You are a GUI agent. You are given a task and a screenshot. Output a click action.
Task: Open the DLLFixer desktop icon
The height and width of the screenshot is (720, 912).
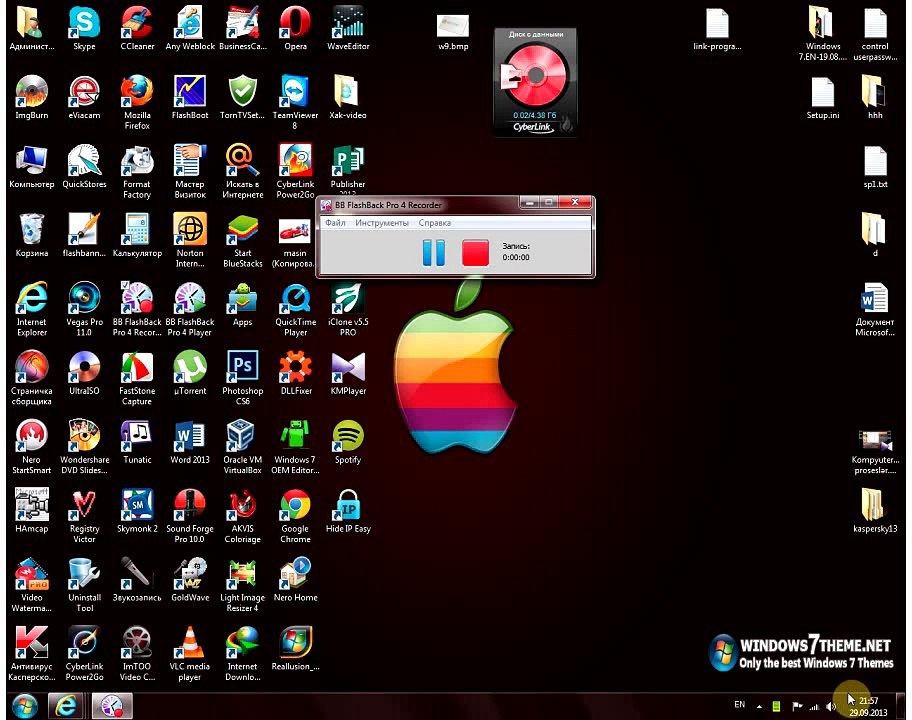click(295, 373)
